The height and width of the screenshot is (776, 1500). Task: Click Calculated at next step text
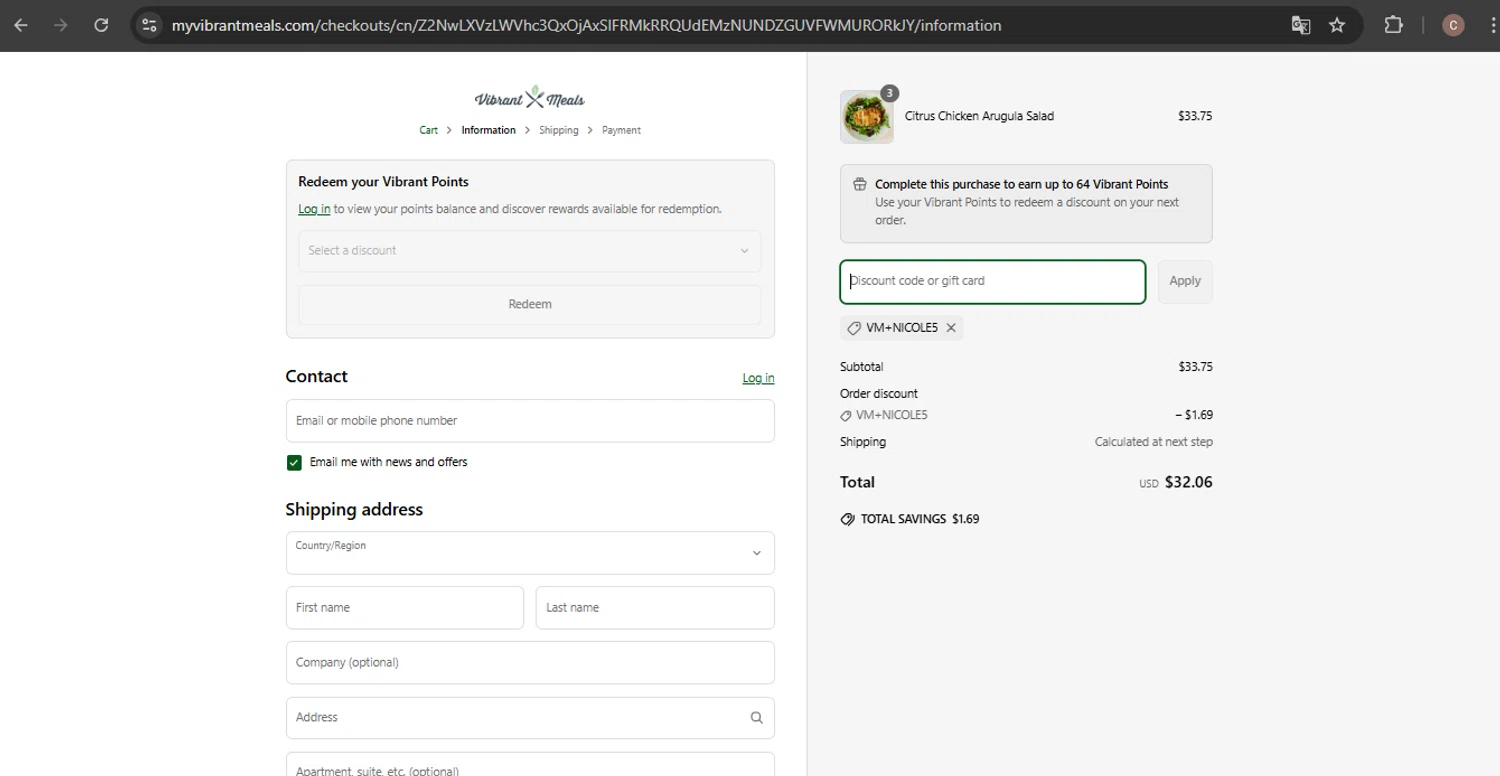[x=1154, y=442]
